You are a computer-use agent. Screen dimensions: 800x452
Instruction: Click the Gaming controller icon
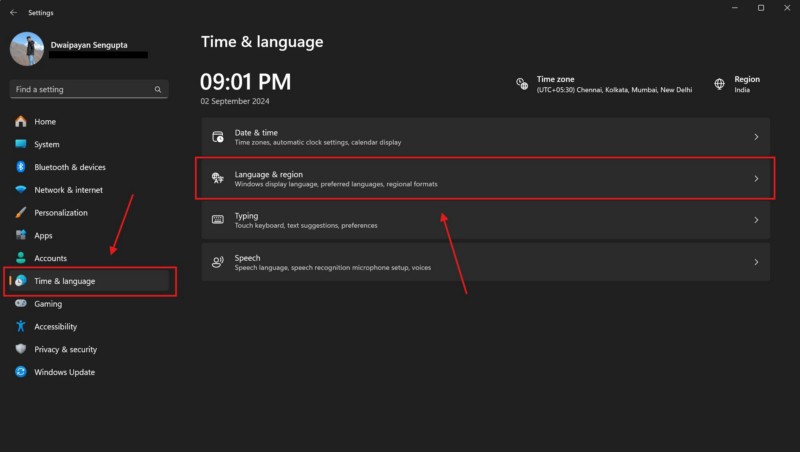coord(21,304)
